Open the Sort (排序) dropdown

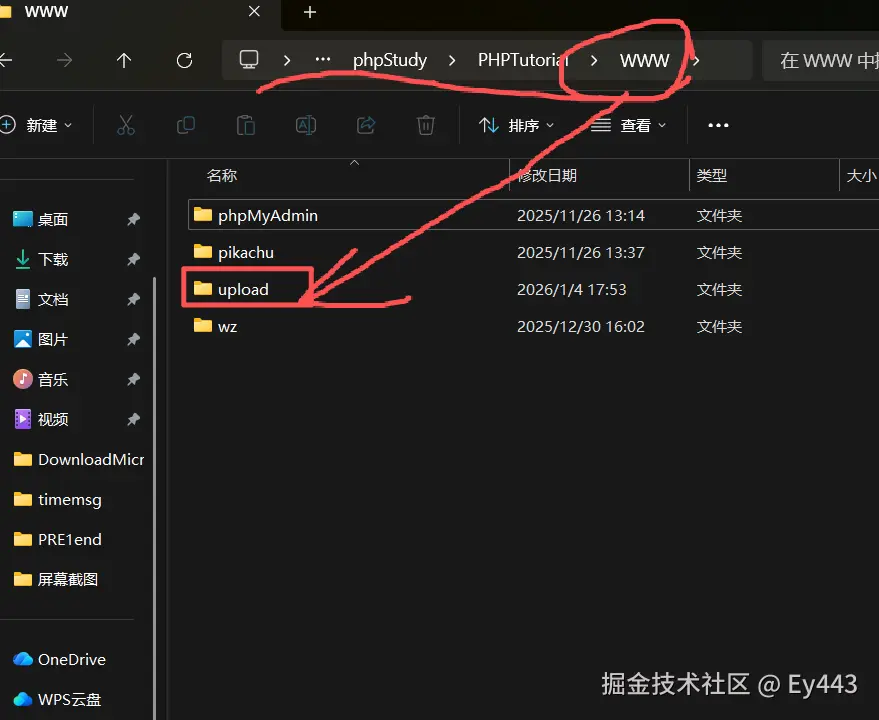tap(516, 125)
